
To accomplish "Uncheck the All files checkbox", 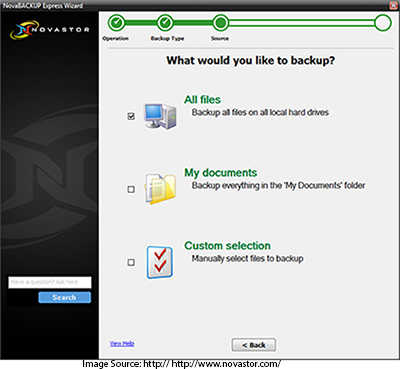I will point(131,116).
